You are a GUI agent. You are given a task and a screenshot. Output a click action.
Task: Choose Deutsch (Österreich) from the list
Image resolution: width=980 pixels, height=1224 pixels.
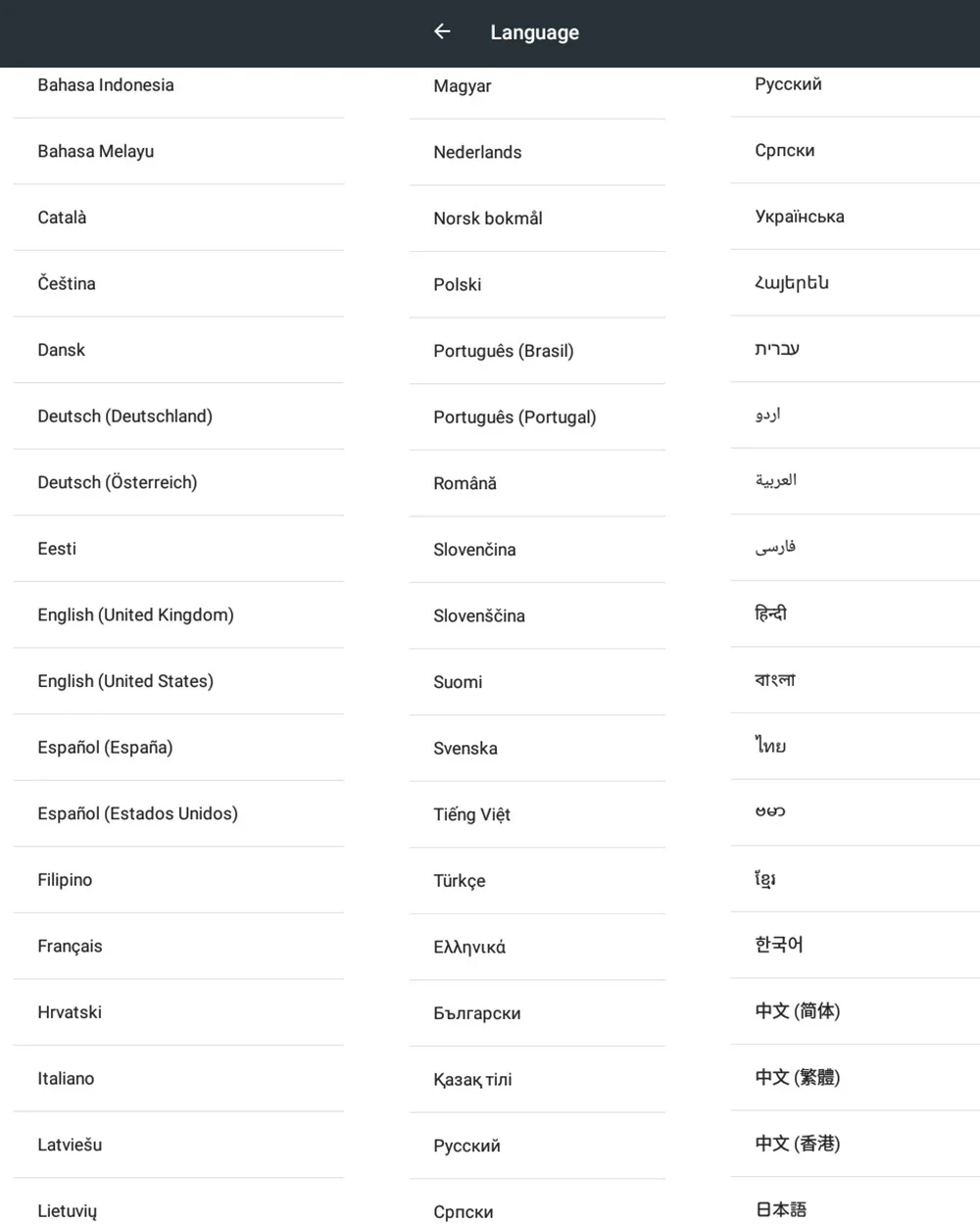point(178,482)
